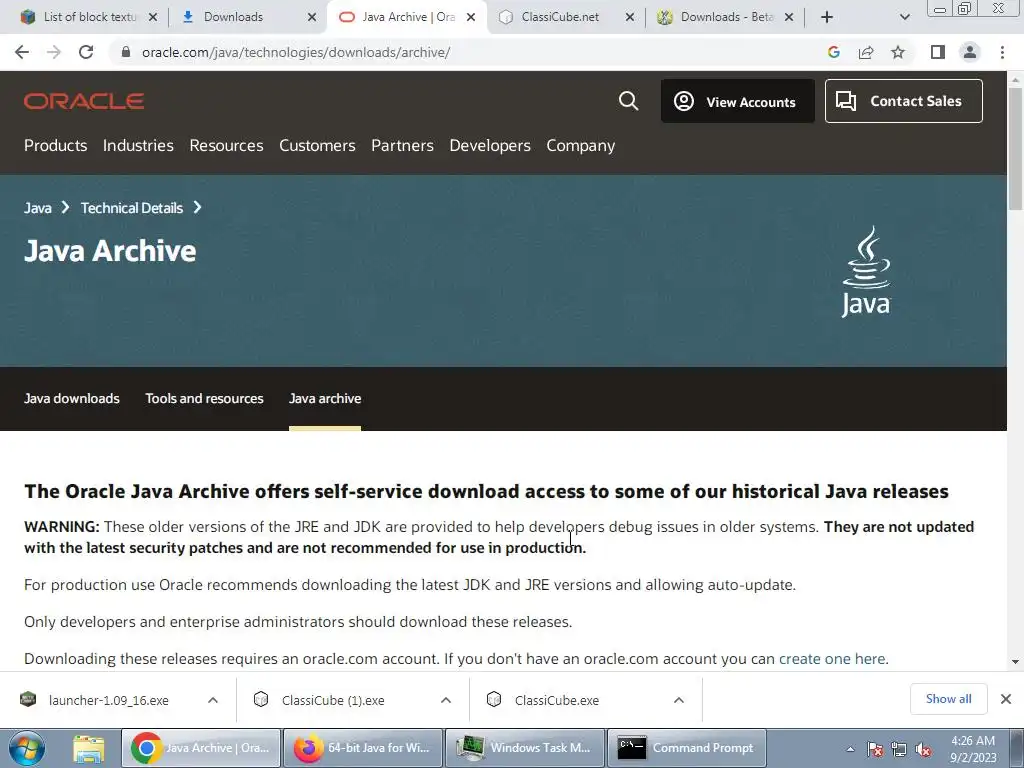This screenshot has width=1024, height=768.
Task: Click the create one here link
Action: pos(833,658)
